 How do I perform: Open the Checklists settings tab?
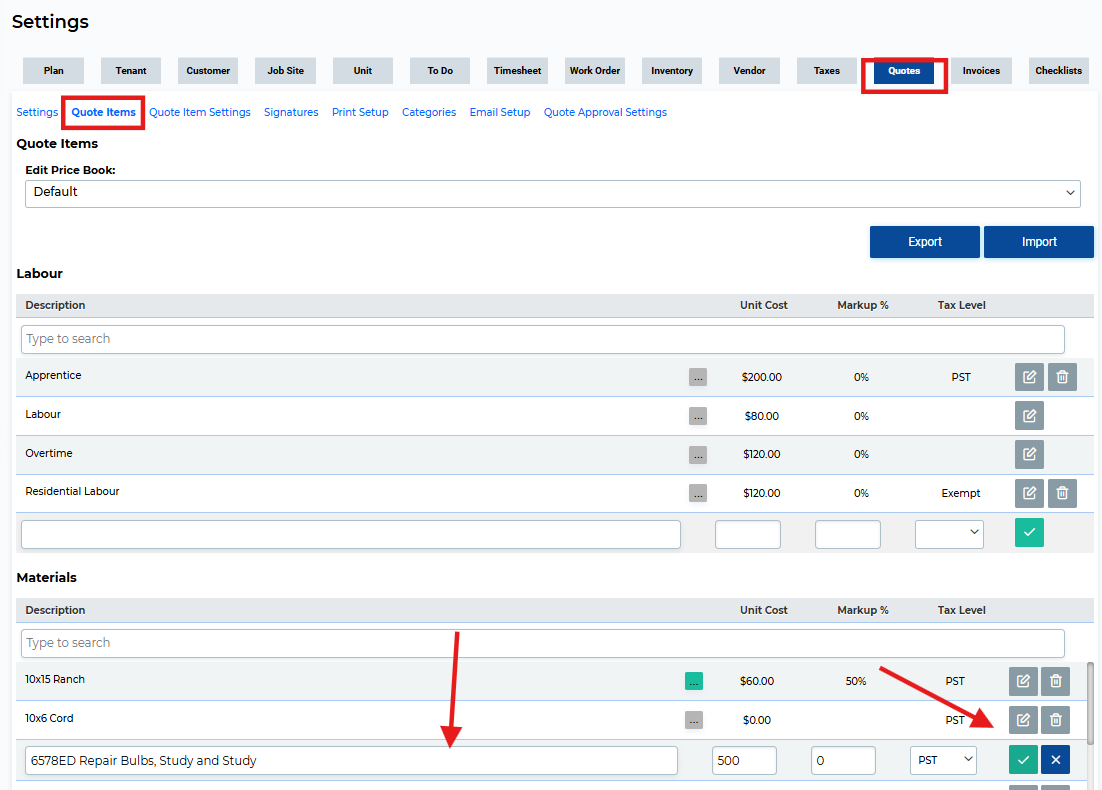click(x=1058, y=71)
